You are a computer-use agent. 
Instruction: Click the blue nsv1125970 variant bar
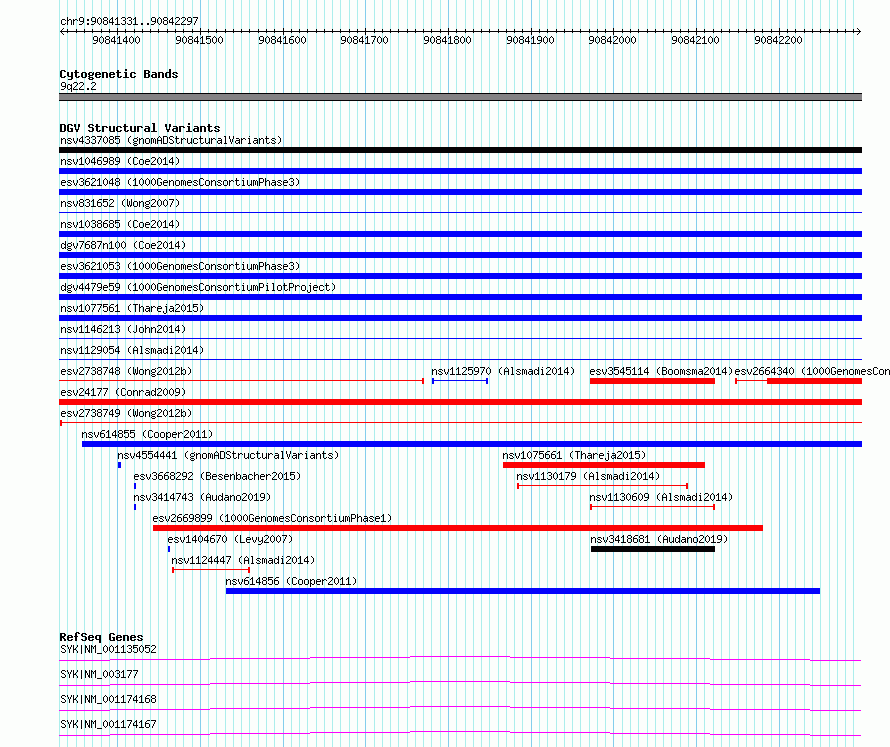pos(460,381)
